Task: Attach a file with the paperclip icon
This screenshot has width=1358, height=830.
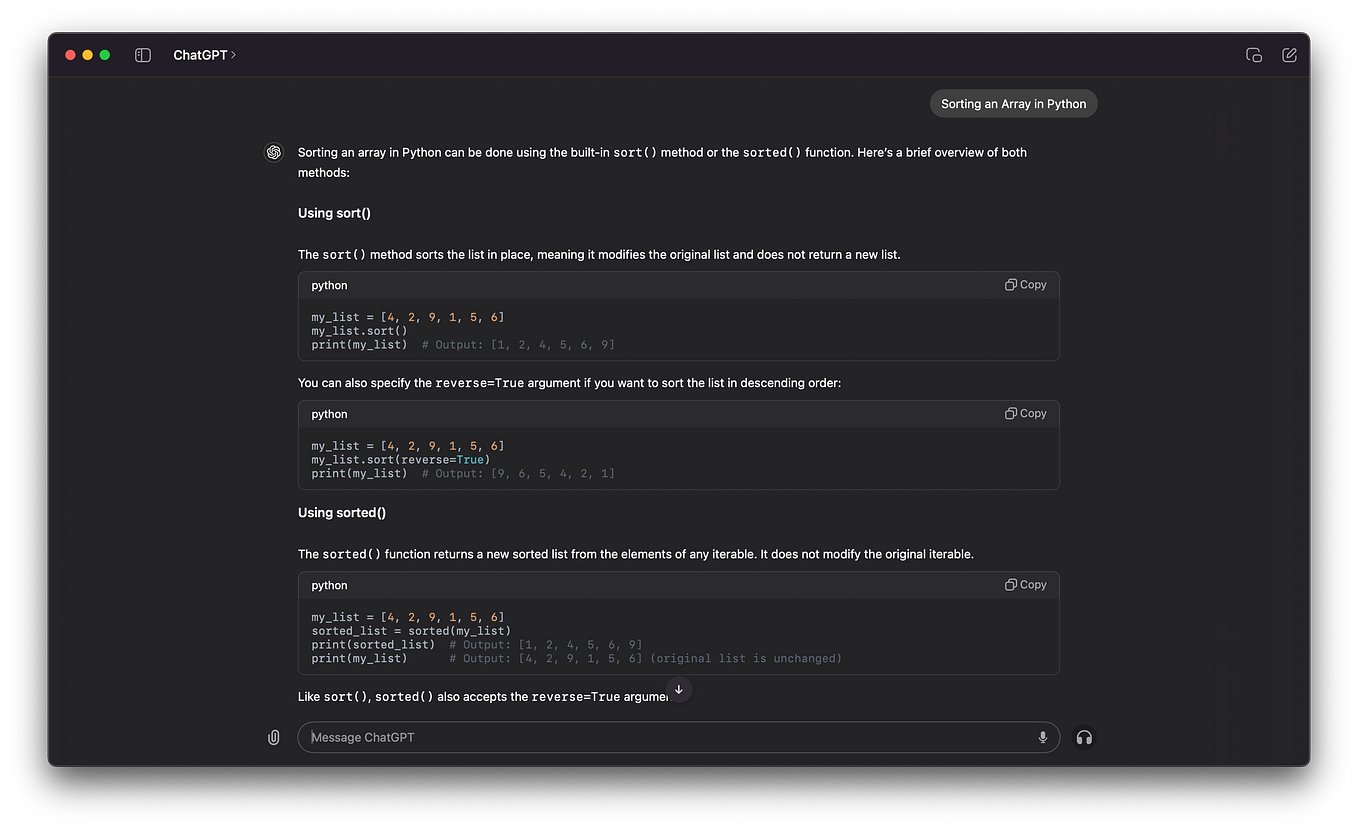Action: click(x=273, y=737)
